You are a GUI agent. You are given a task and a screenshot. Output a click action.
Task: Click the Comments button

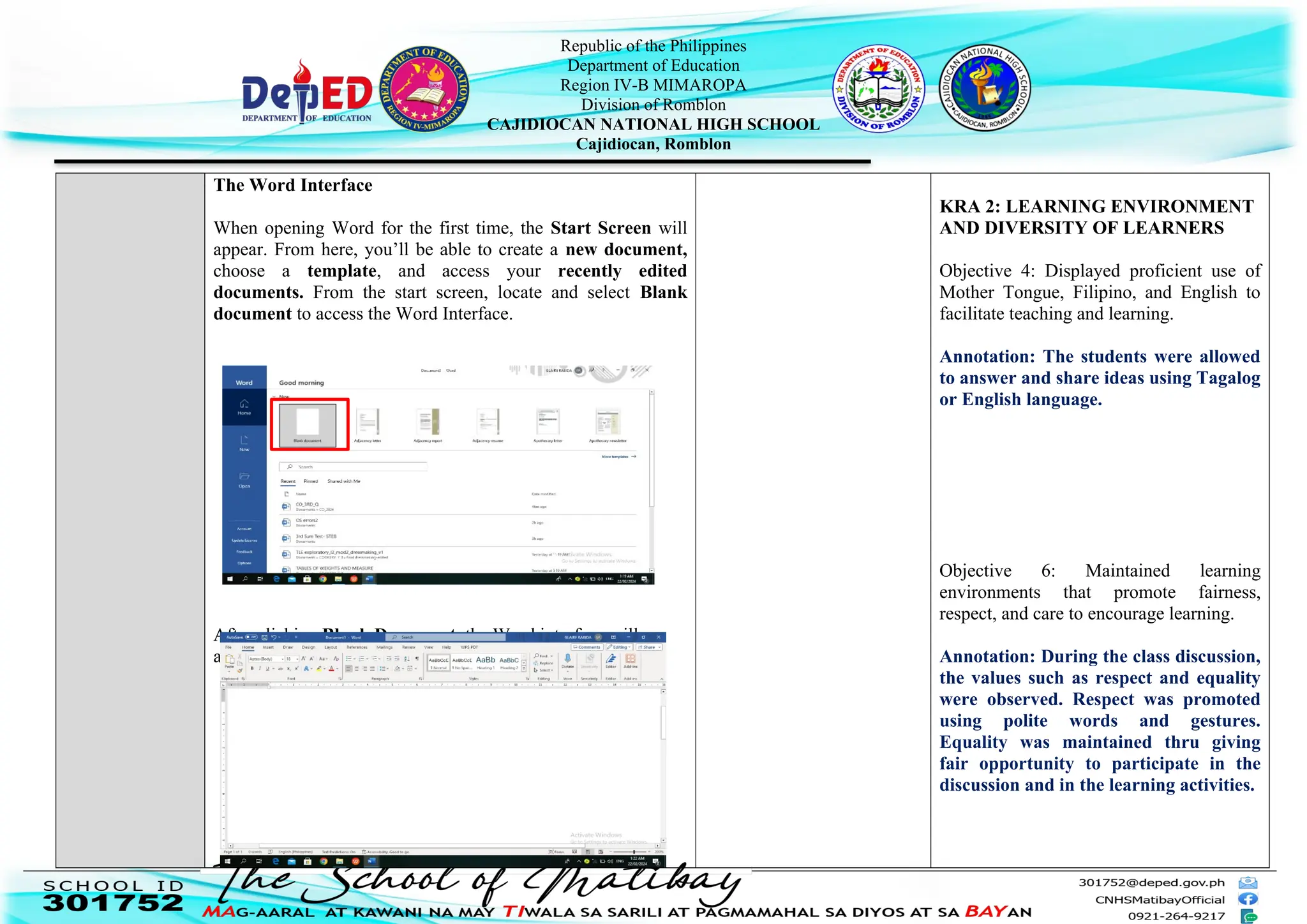[587, 647]
